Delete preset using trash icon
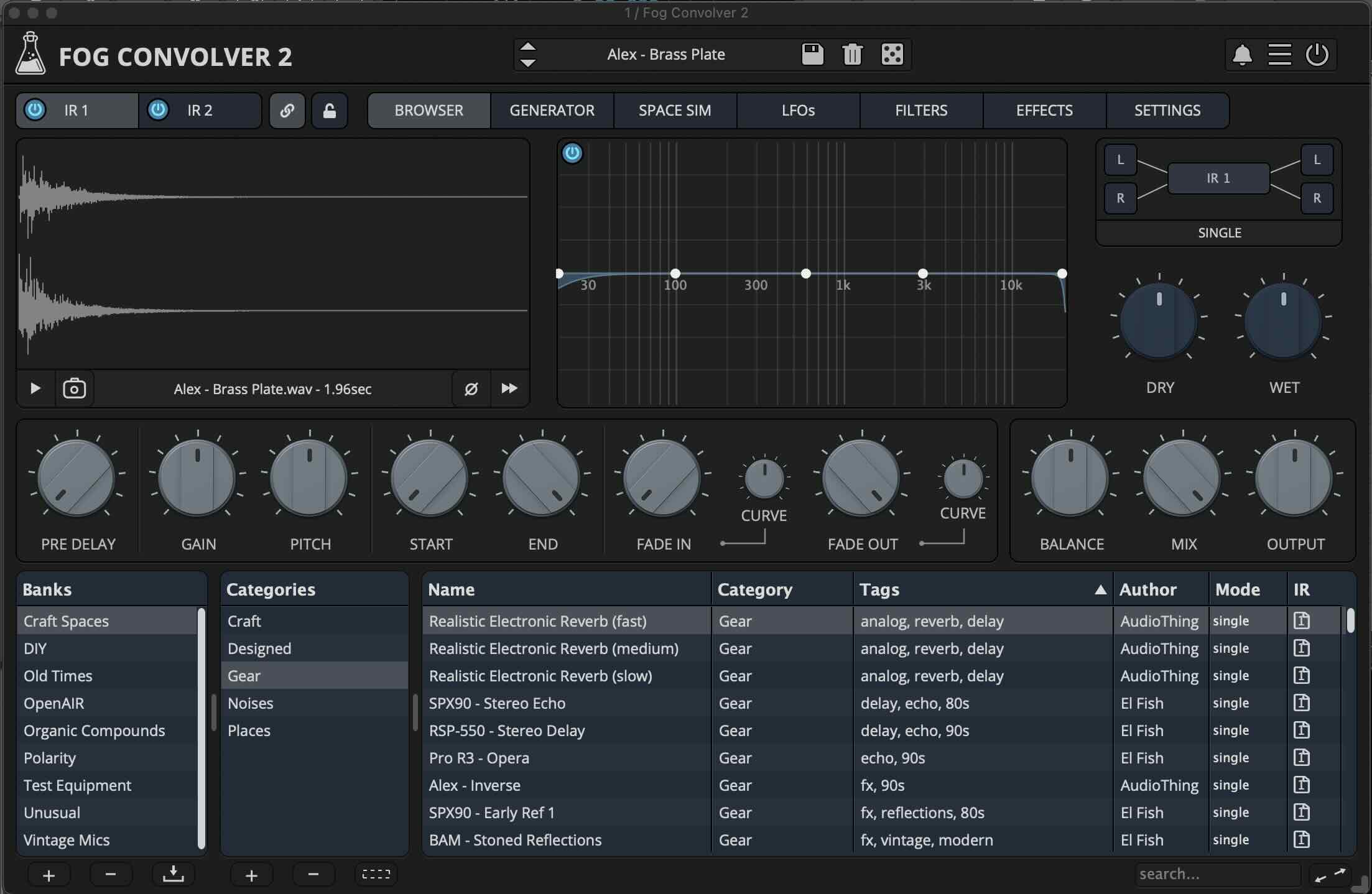The image size is (1372, 894). [852, 54]
